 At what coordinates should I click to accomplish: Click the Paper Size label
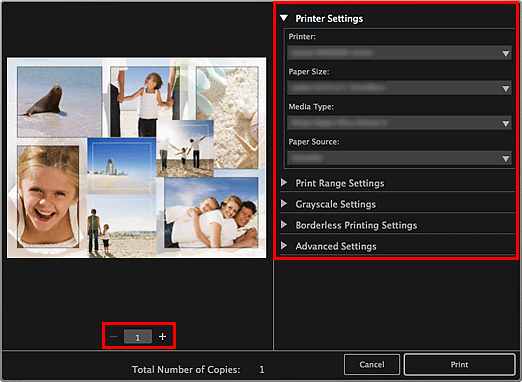(309, 72)
